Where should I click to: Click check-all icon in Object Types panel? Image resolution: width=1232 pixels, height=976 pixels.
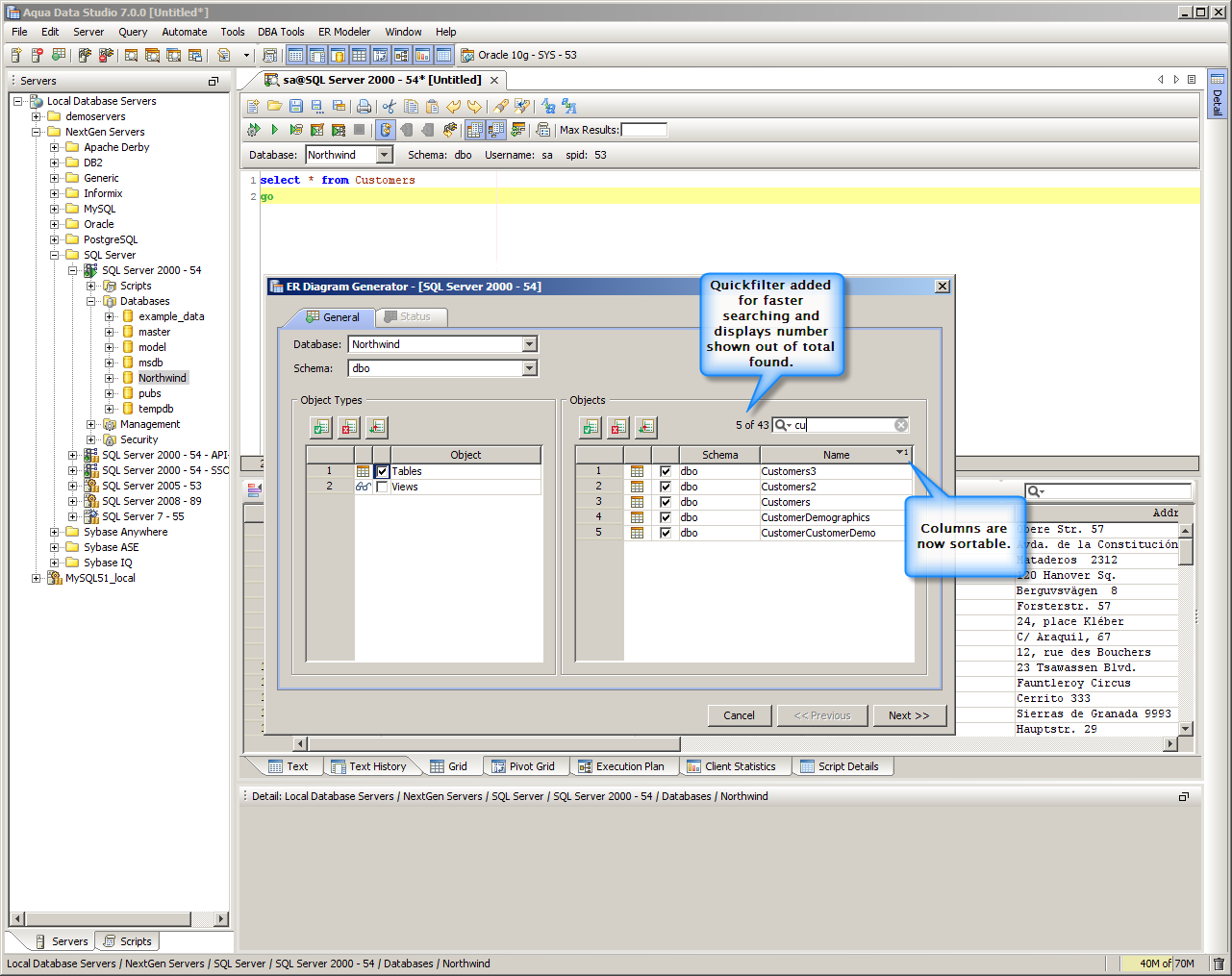pyautogui.click(x=321, y=427)
